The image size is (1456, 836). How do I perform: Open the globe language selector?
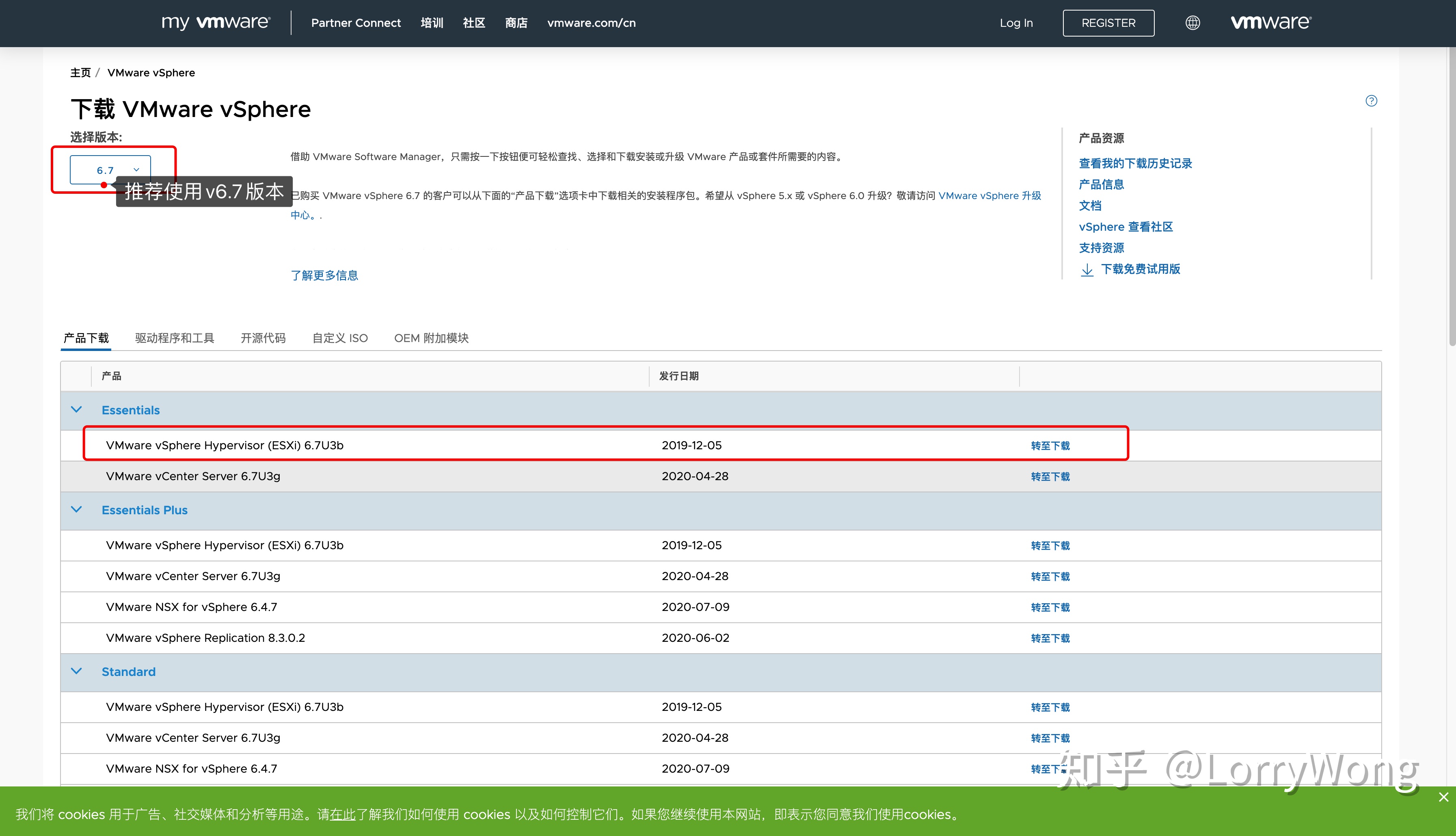pyautogui.click(x=1192, y=23)
